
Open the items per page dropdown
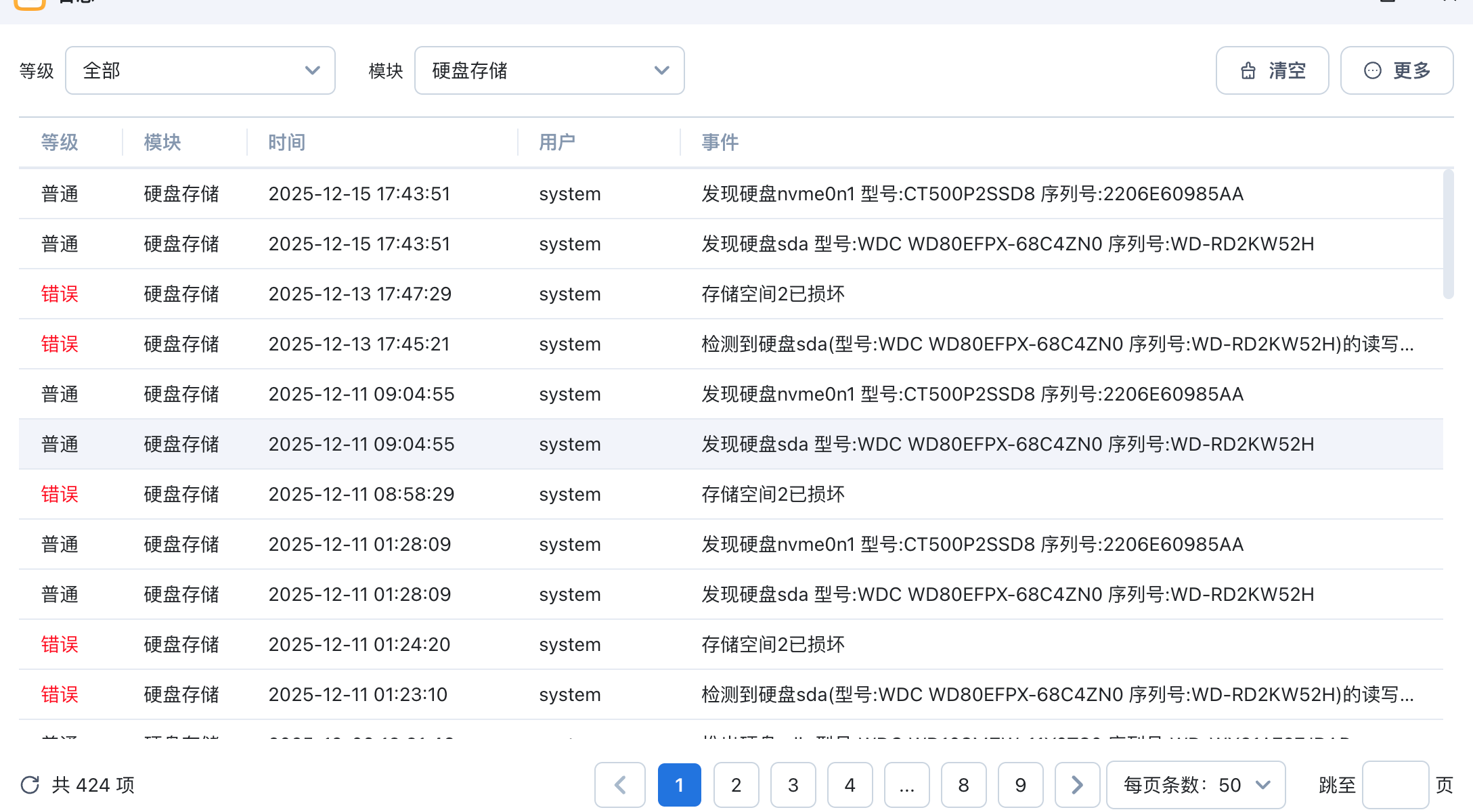pyautogui.click(x=1195, y=785)
